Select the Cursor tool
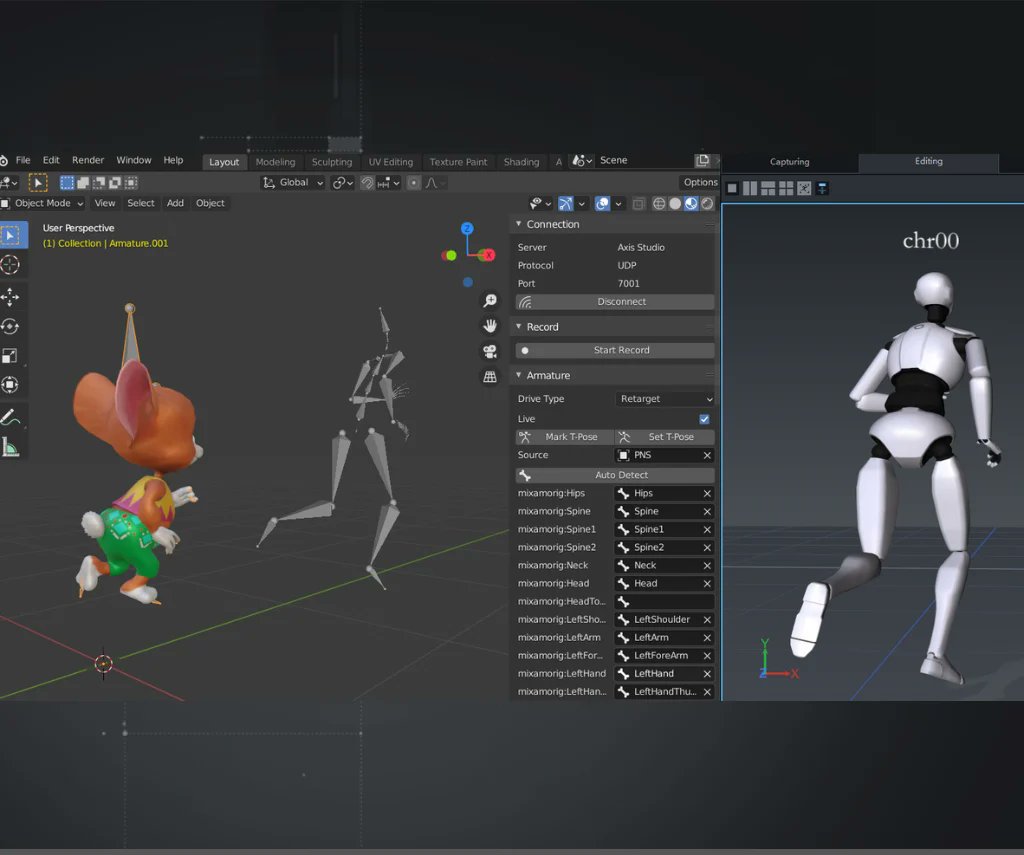This screenshot has height=855, width=1024. coord(10,265)
